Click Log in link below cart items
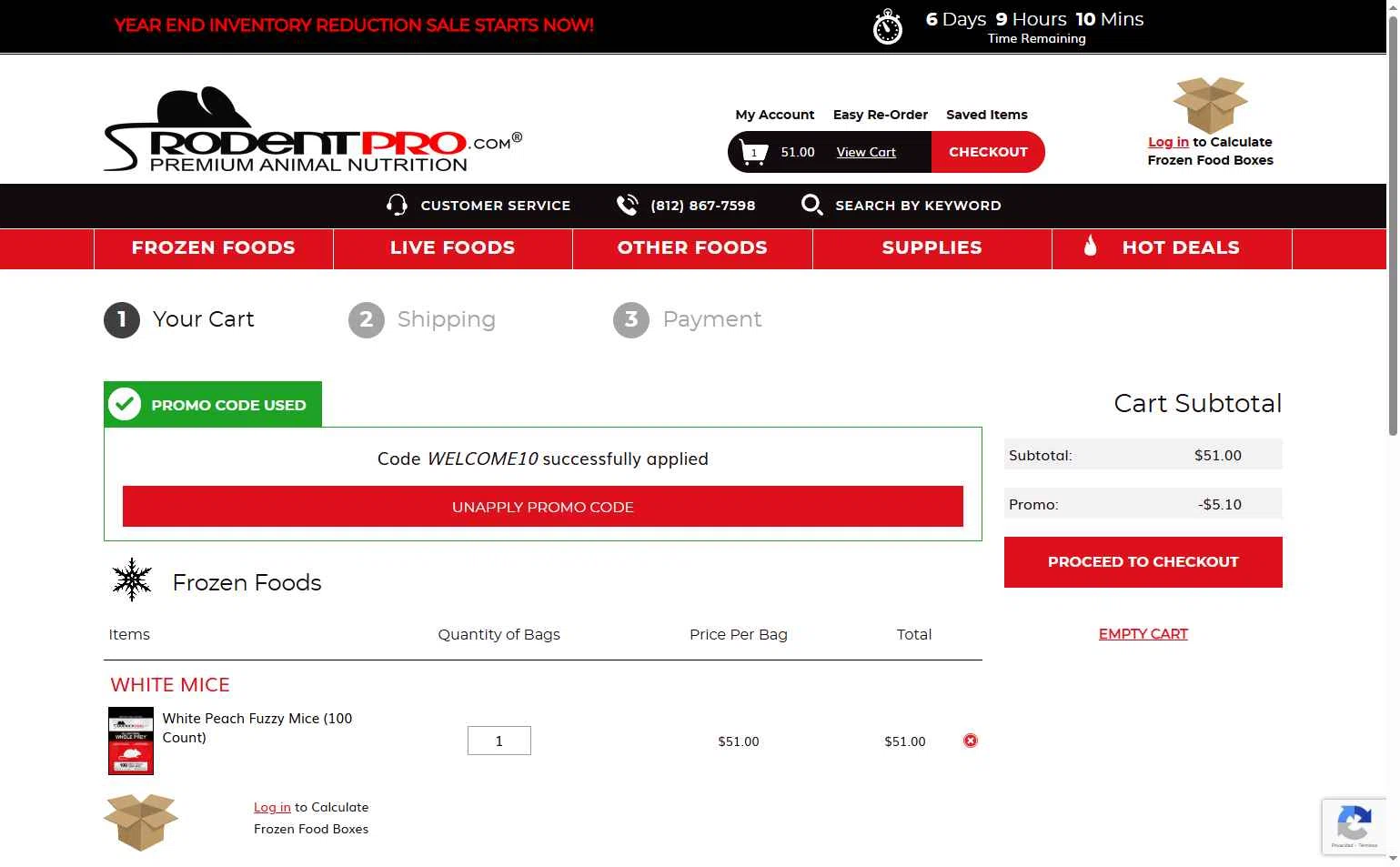Image resolution: width=1400 pixels, height=867 pixels. click(x=272, y=807)
